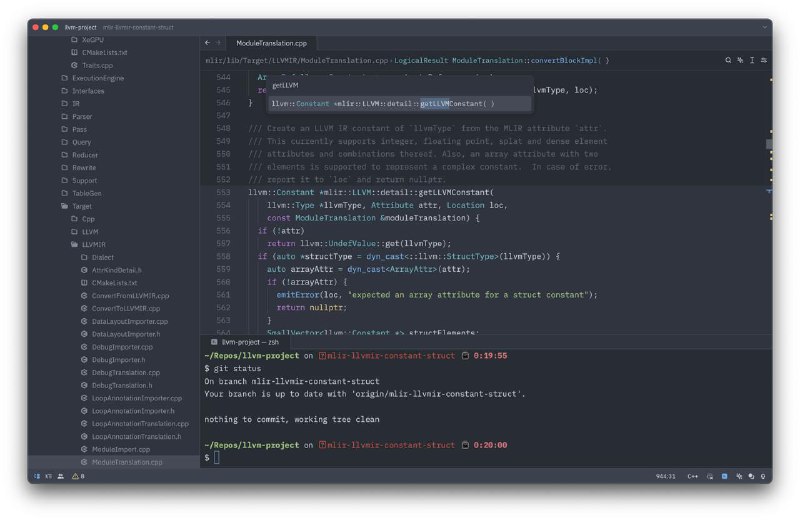Open the notifications bell icon
Image resolution: width=800 pixels, height=520 pixels.
[763, 476]
